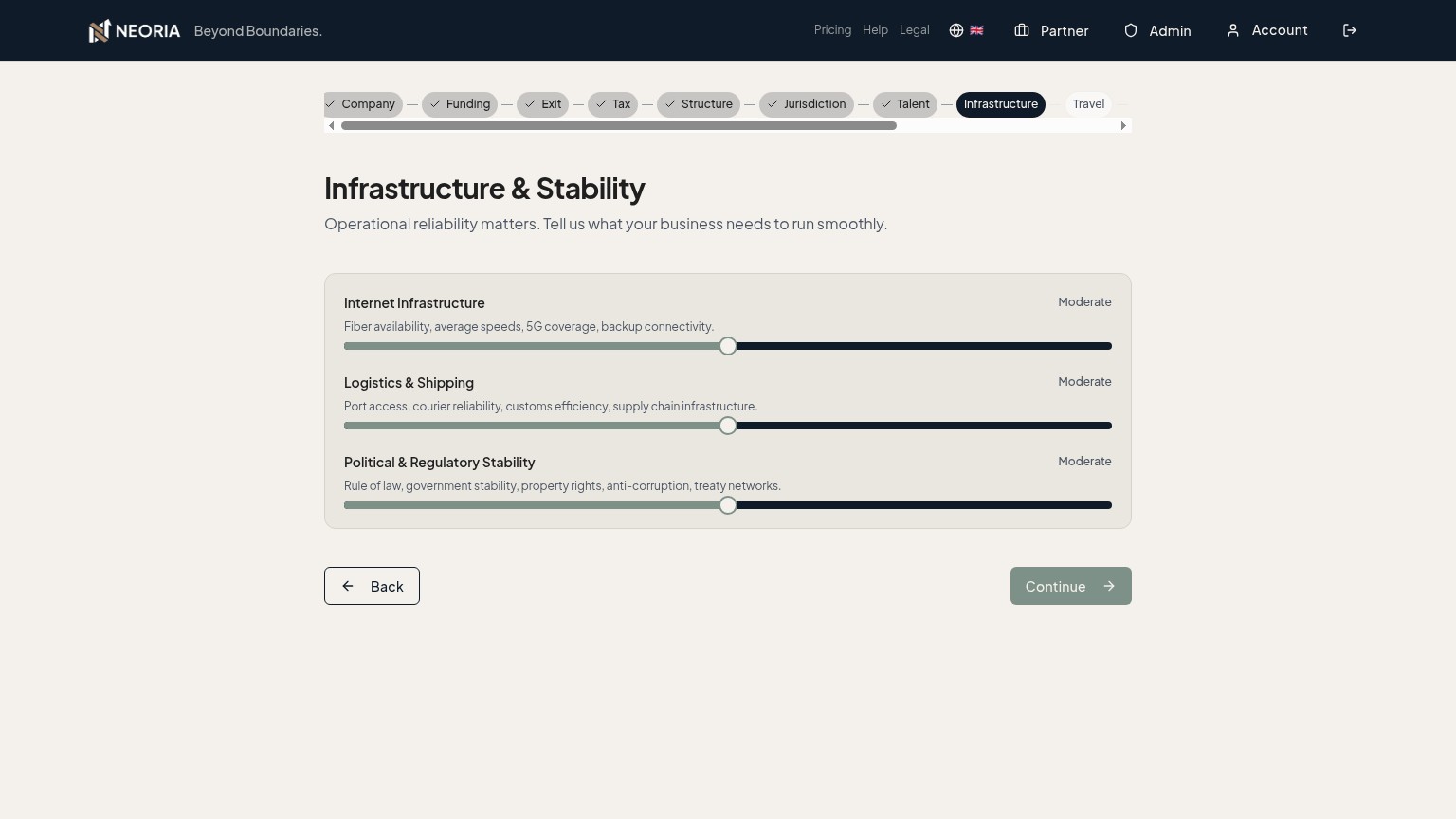Click the Internet Infrastructure Moderate value
This screenshot has height=819, width=1456.
point(1084,302)
